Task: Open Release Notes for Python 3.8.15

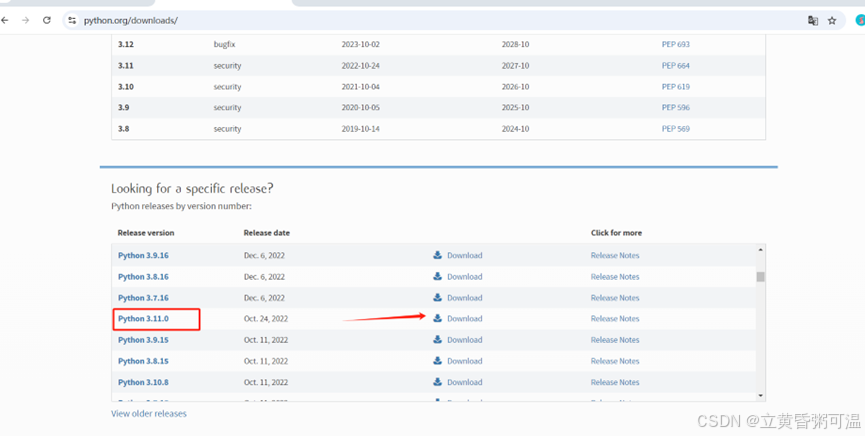Action: point(615,361)
